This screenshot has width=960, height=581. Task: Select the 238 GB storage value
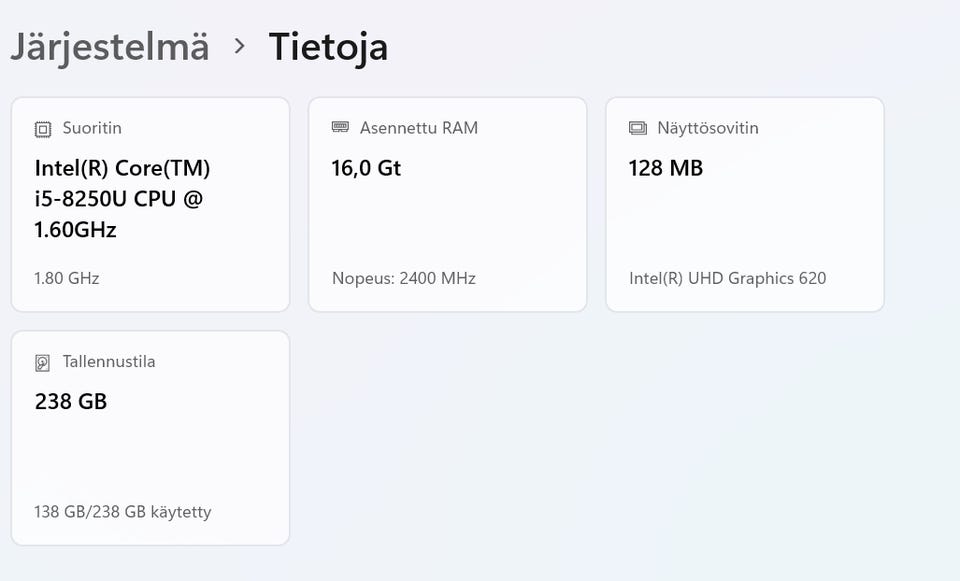pos(71,402)
